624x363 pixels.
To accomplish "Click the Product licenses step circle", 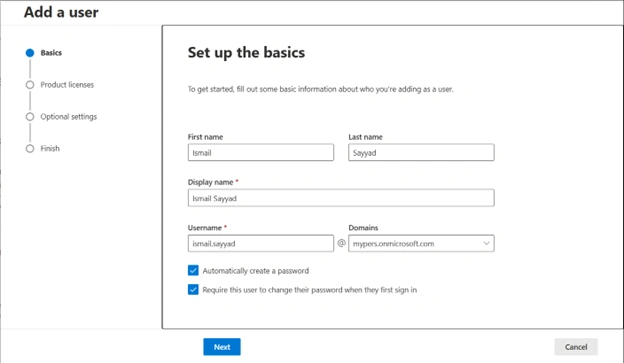I will click(x=30, y=85).
